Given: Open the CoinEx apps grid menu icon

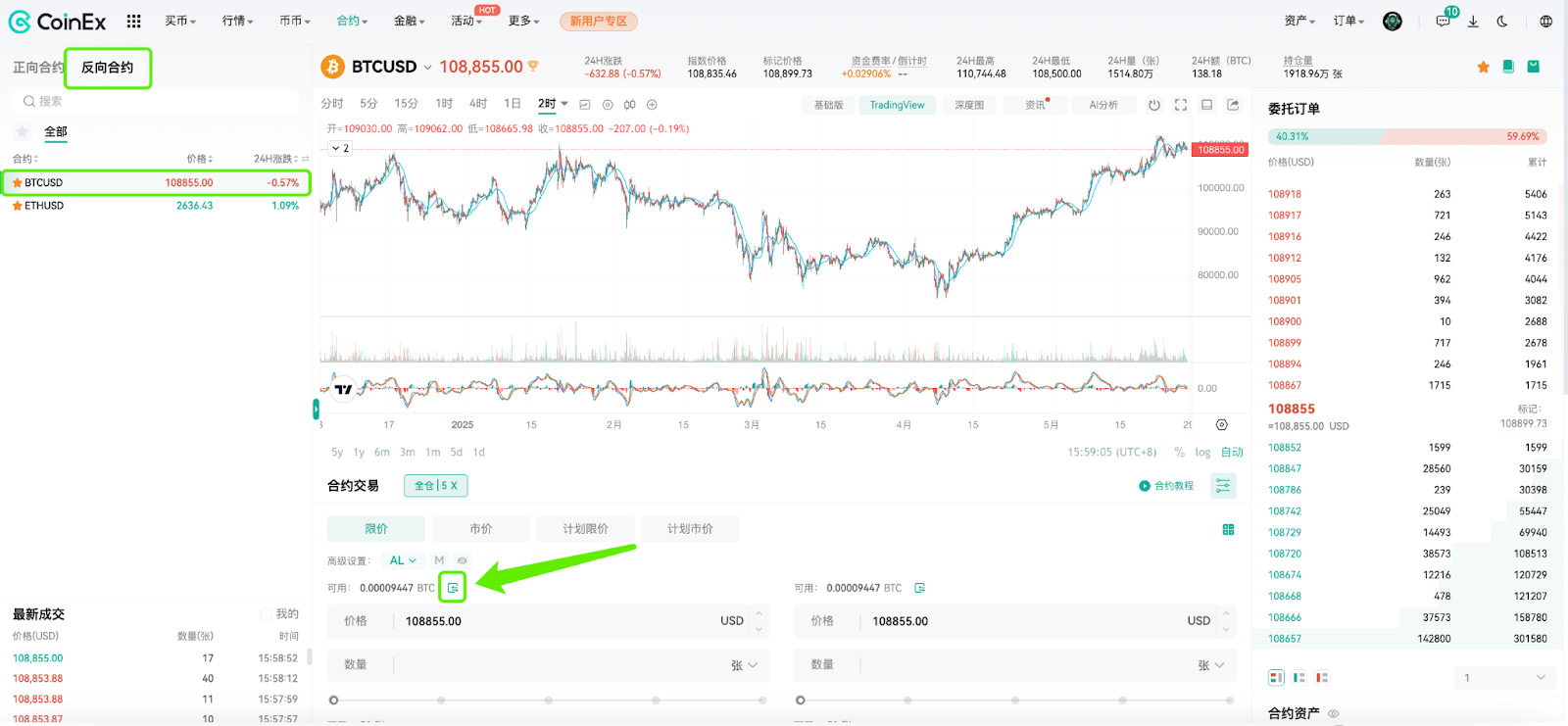Looking at the screenshot, I should click(134, 21).
